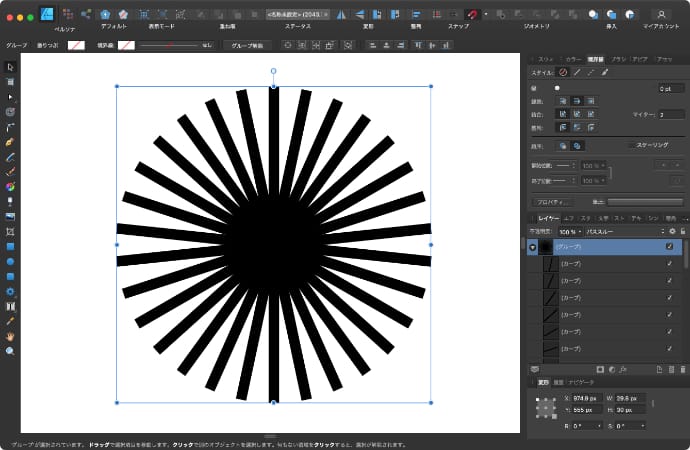Switch to the Pixel Persona icon

[x=67, y=15]
